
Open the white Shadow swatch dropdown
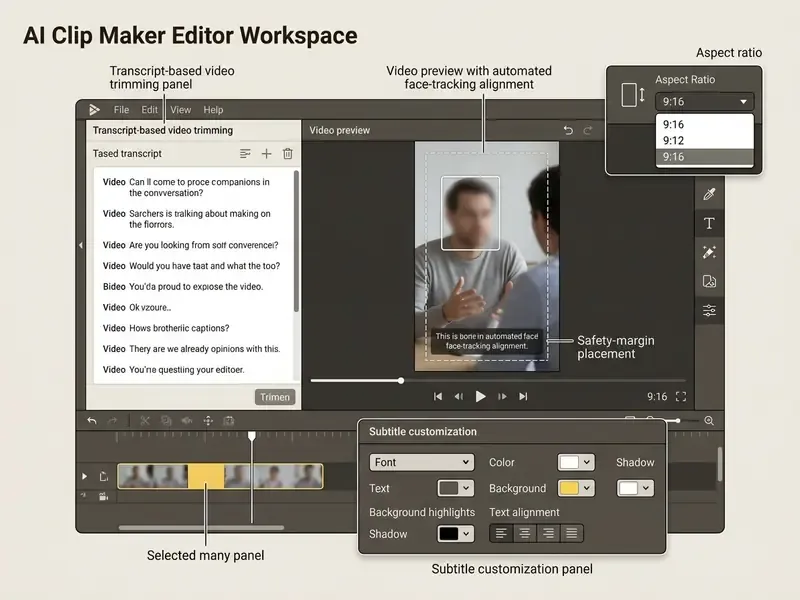point(635,488)
